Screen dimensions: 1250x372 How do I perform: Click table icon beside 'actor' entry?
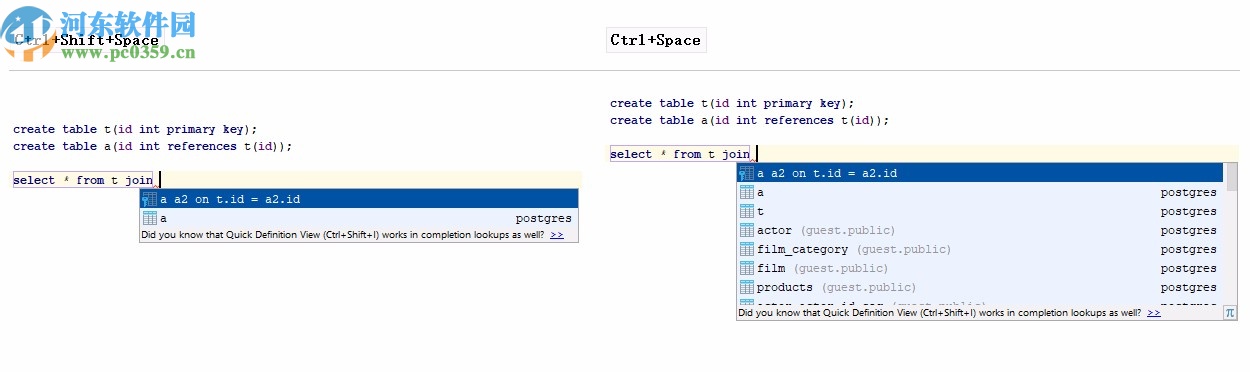tap(746, 230)
